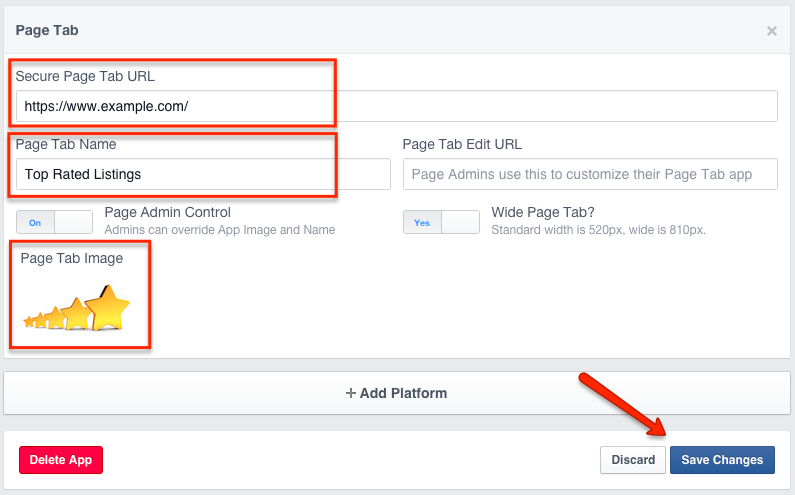Switch off the Wide Page Tab toggle
The width and height of the screenshot is (795, 495).
441,222
